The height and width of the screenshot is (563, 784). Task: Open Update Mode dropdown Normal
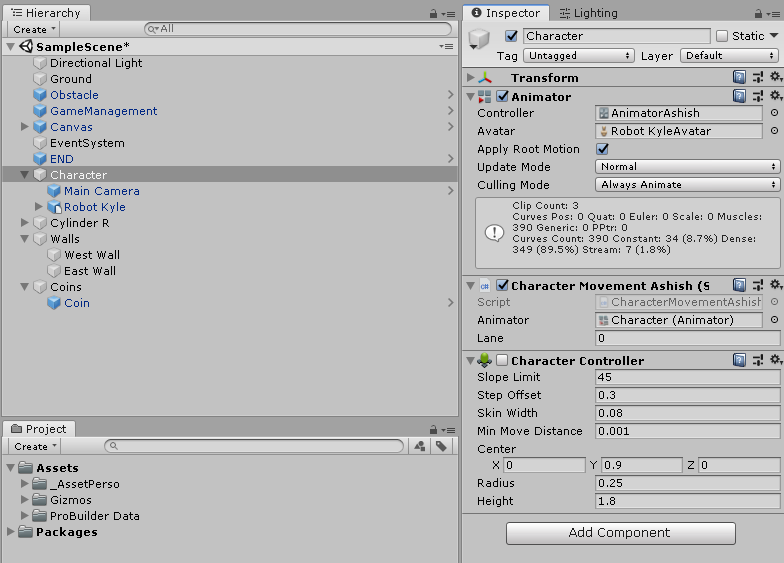tap(688, 166)
